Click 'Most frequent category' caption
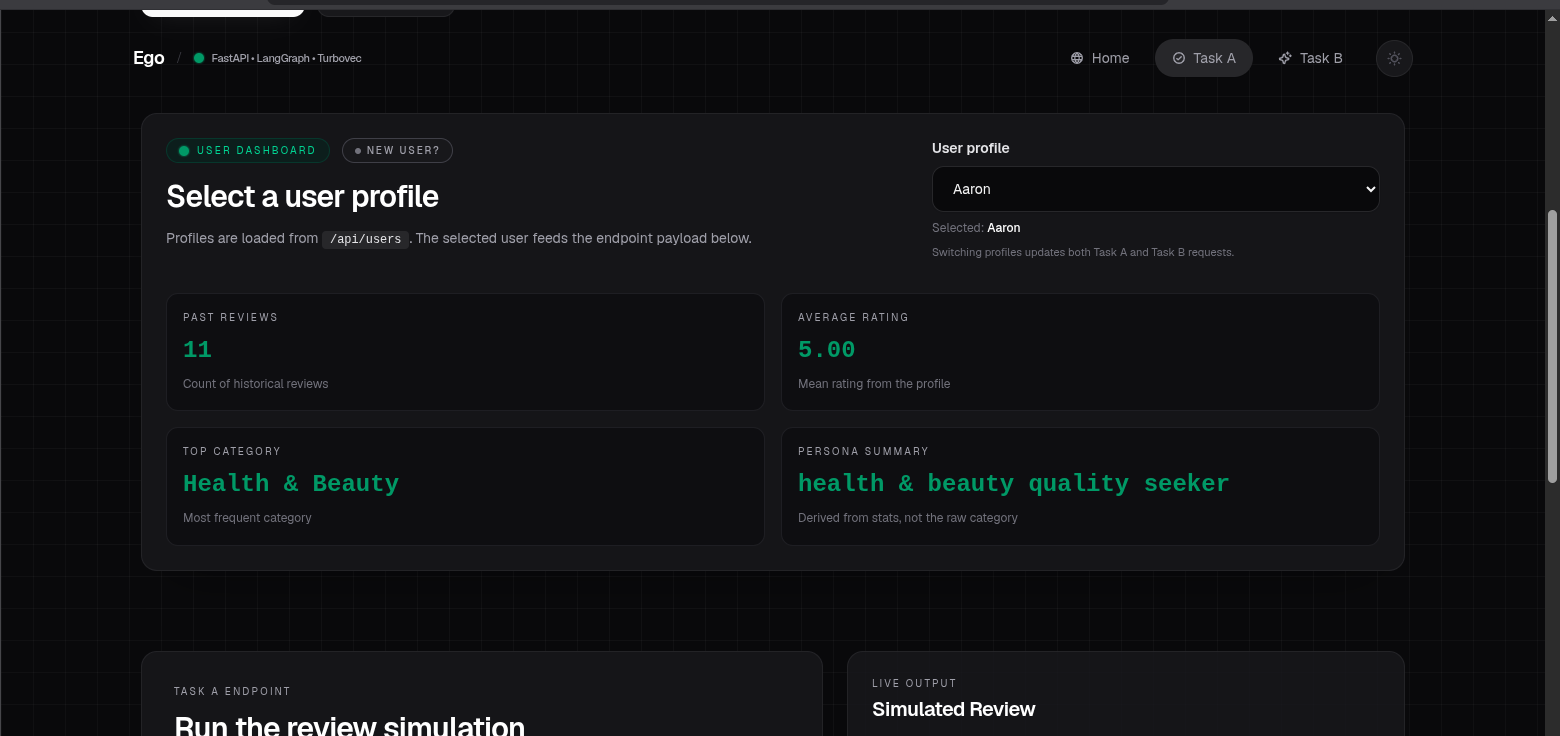1560x736 pixels. point(247,518)
